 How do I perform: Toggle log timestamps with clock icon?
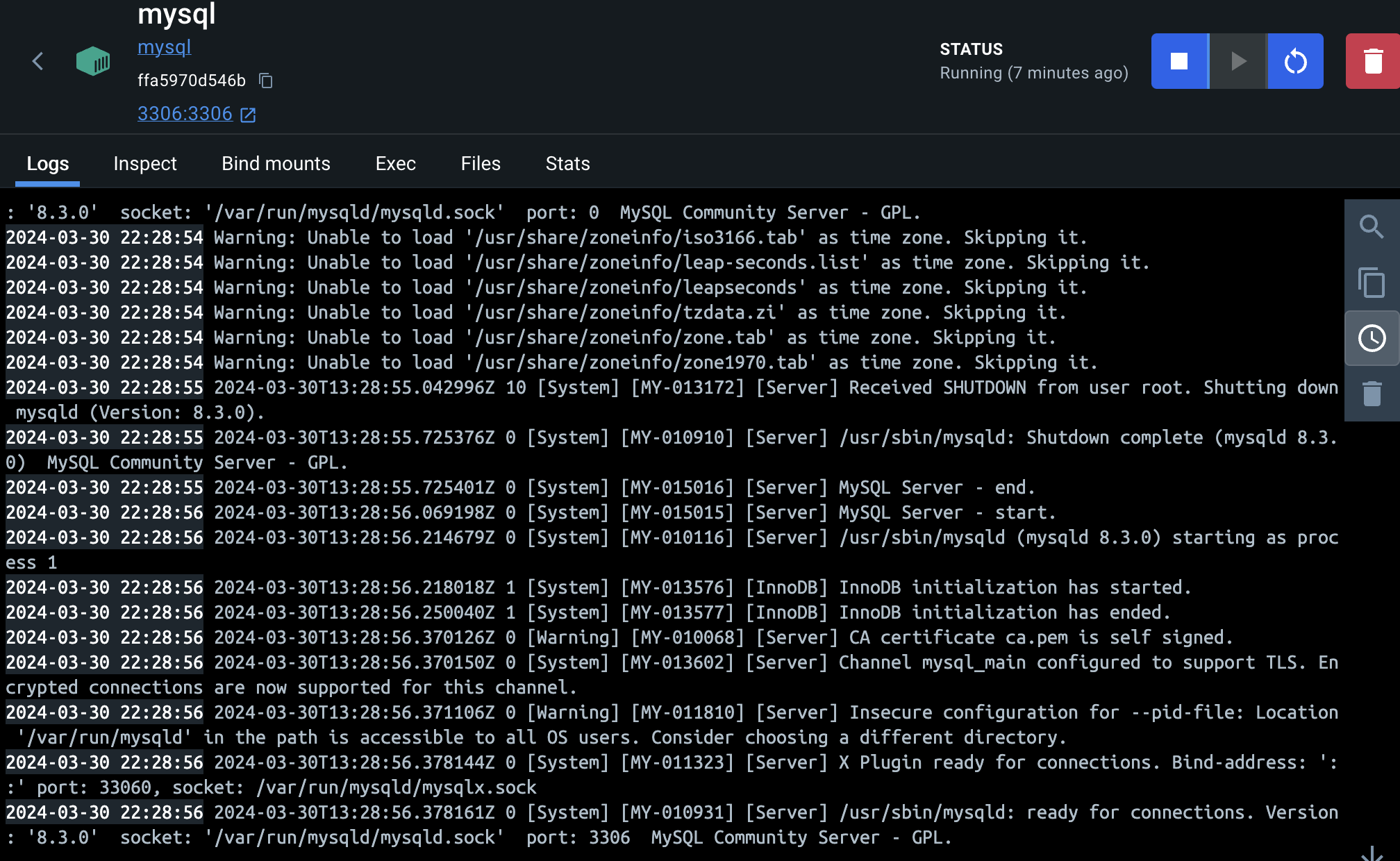pos(1372,338)
